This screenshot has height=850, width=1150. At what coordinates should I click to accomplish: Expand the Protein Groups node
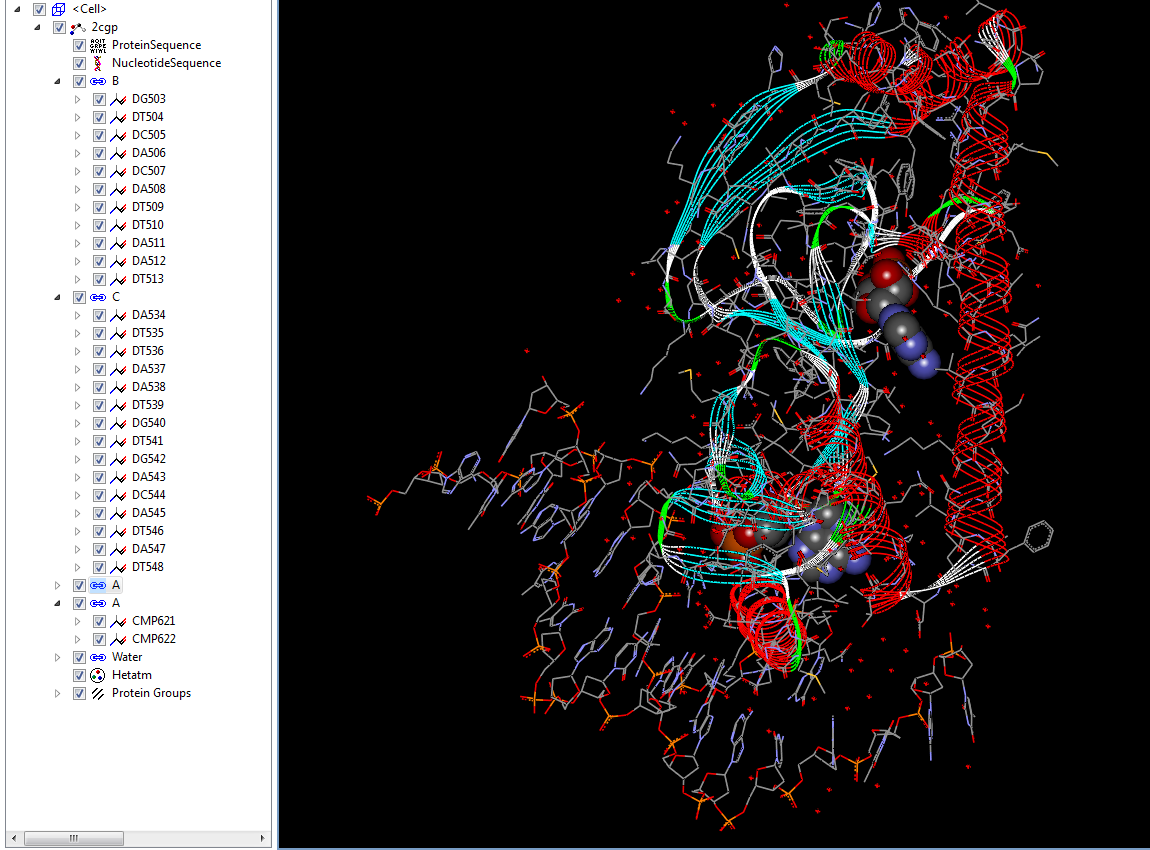pos(57,693)
